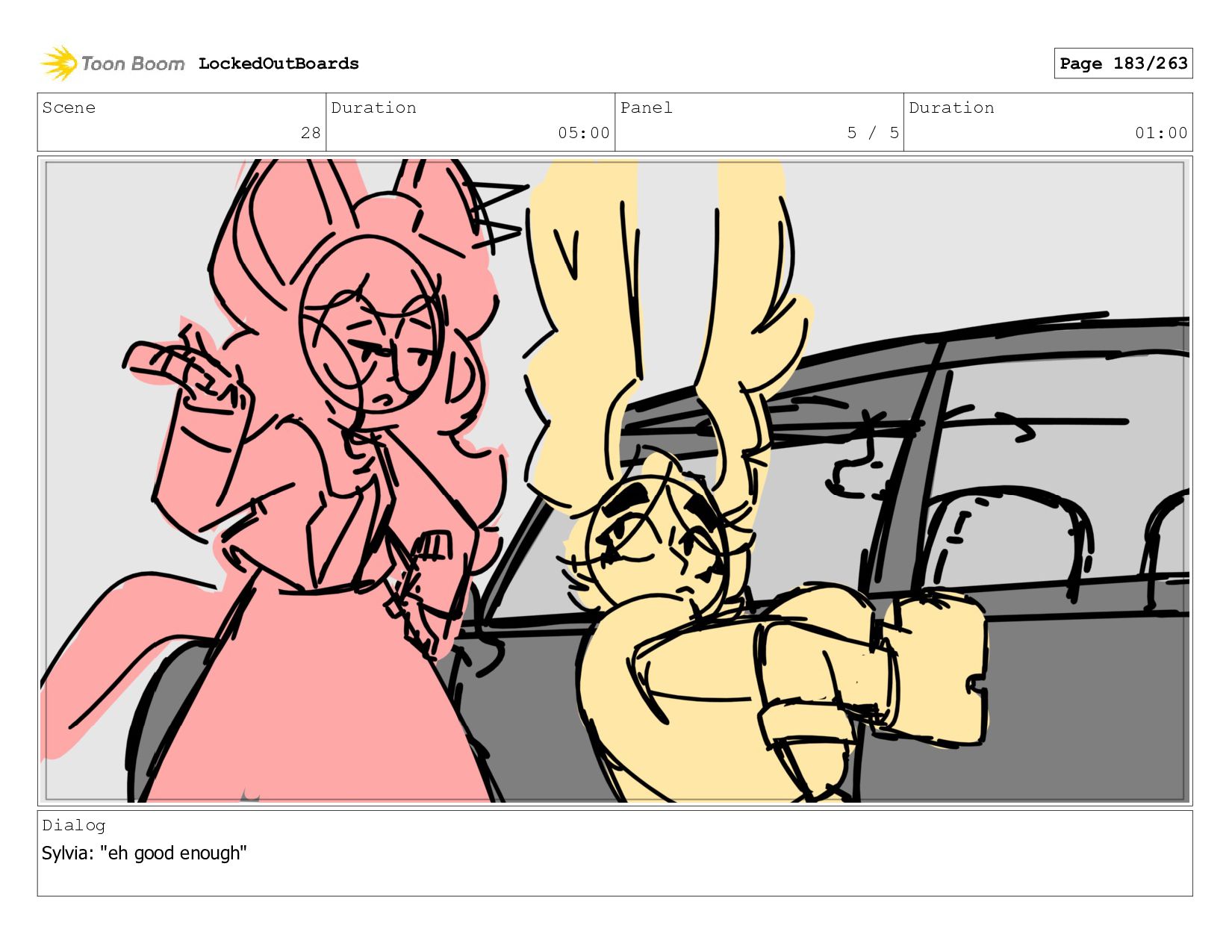Click the Toon Boom logo icon
This screenshot has height=952, width=1232.
click(x=59, y=63)
